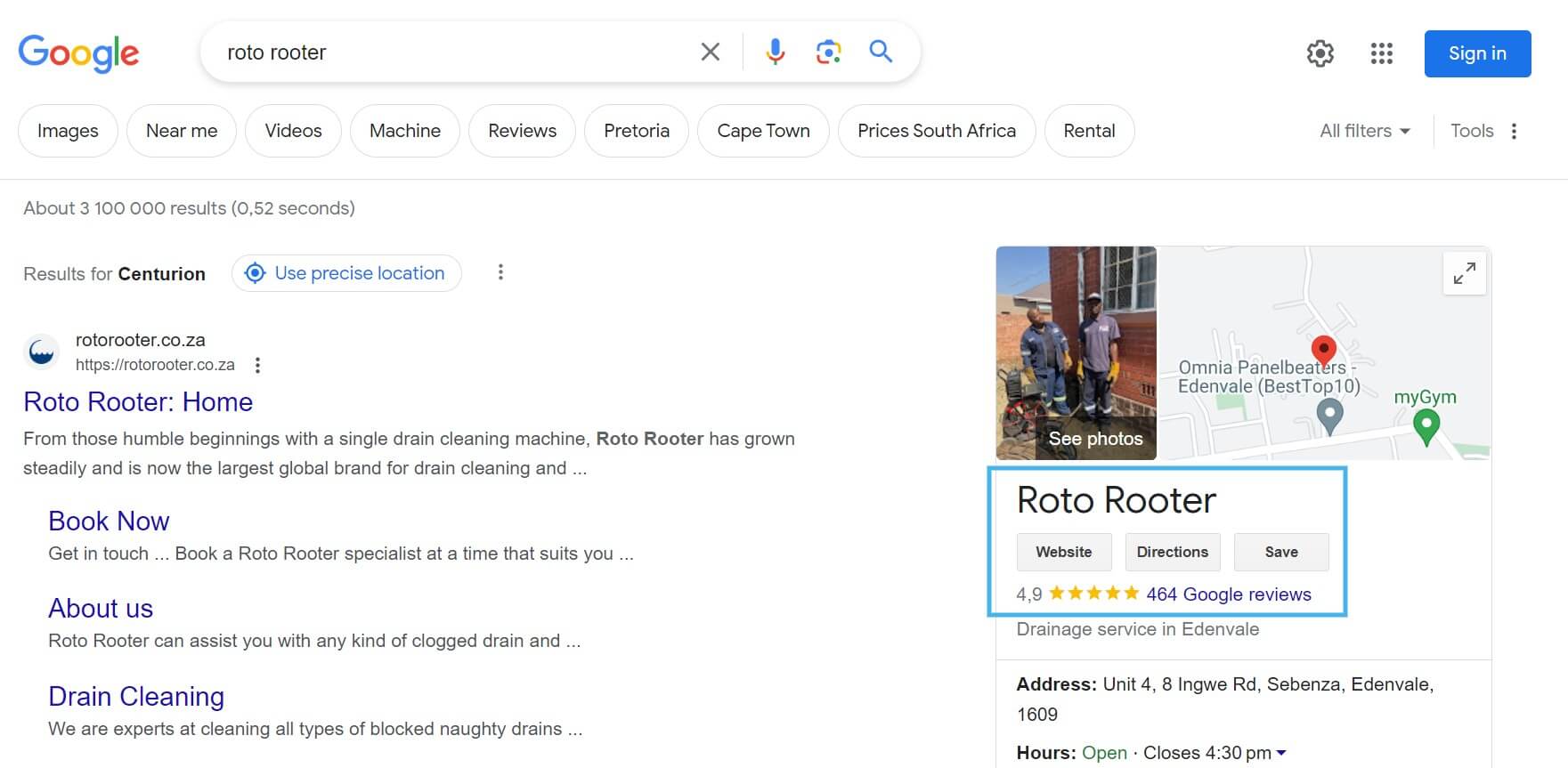The height and width of the screenshot is (768, 1568).
Task: Click the Directions button
Action: pyautogui.click(x=1173, y=552)
